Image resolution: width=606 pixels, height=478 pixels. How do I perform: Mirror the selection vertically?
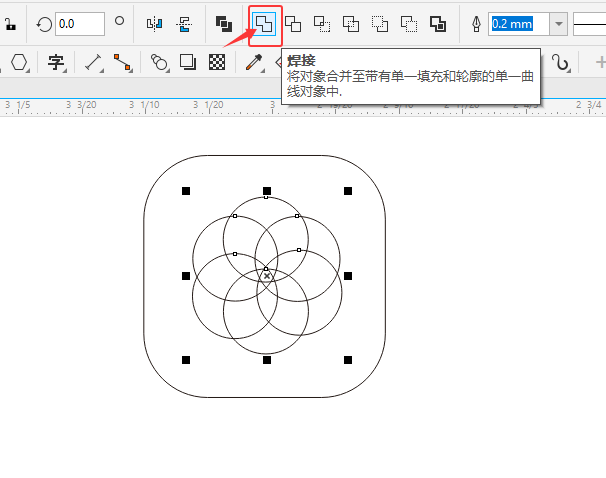click(184, 24)
